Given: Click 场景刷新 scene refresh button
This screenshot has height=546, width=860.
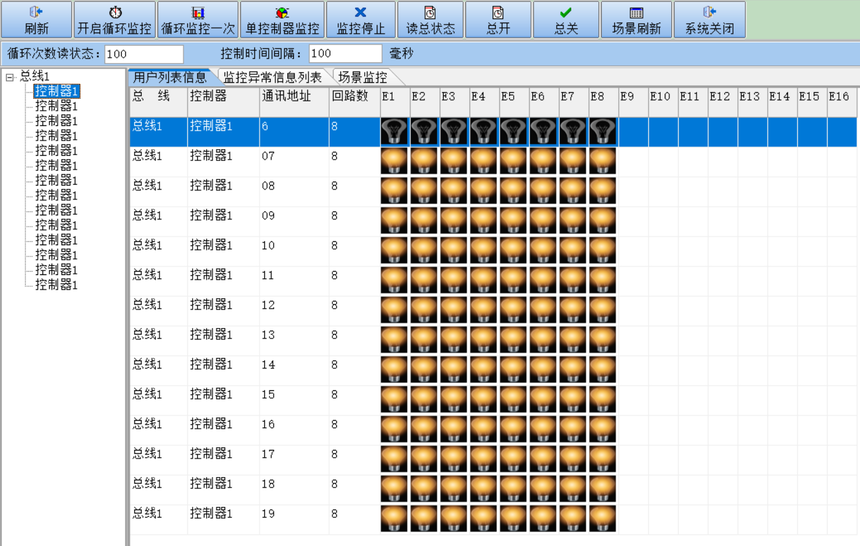Looking at the screenshot, I should (636, 20).
